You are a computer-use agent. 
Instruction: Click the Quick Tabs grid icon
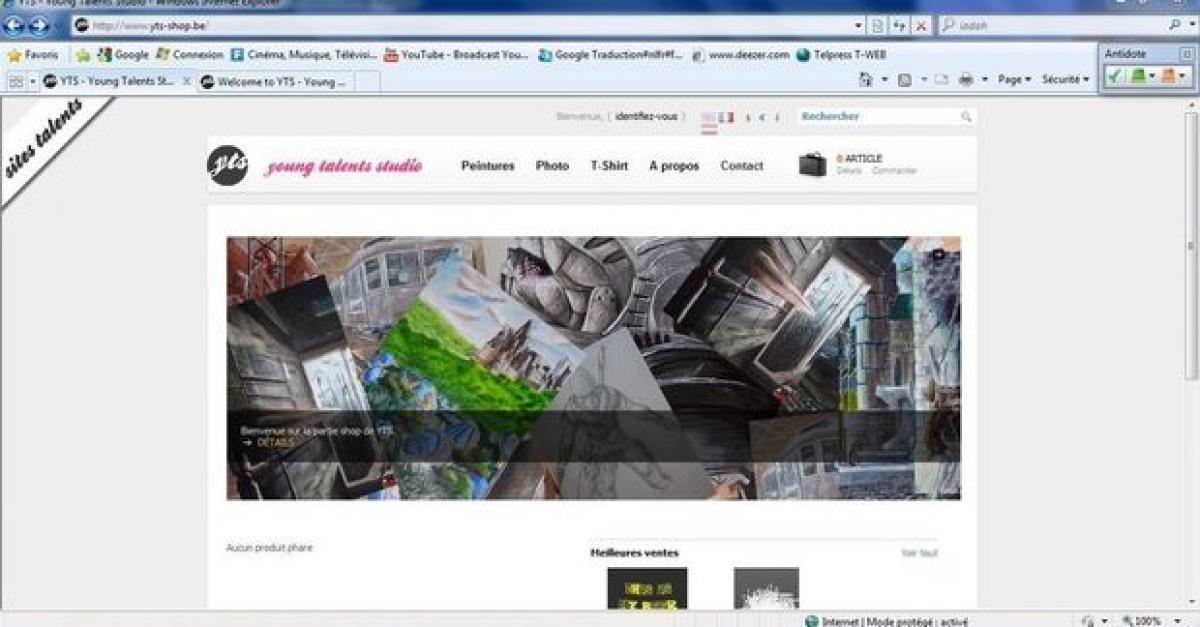click(x=15, y=82)
